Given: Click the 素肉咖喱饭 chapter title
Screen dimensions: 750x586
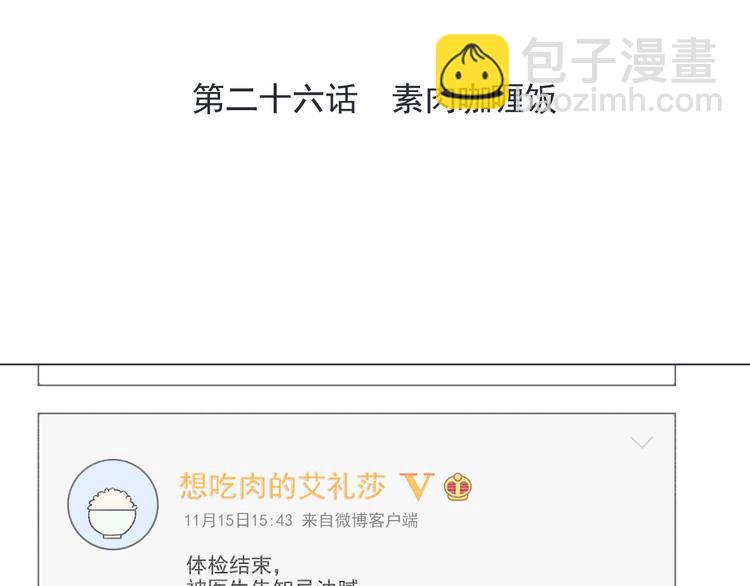Looking at the screenshot, I should point(474,99).
